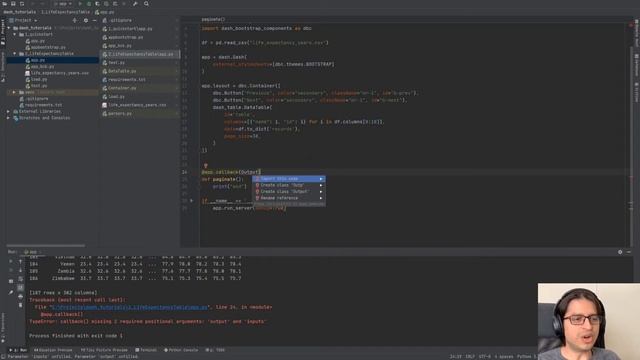Click run gutter arrow beside __name__ line
The width and height of the screenshot is (640, 360).
coord(191,200)
